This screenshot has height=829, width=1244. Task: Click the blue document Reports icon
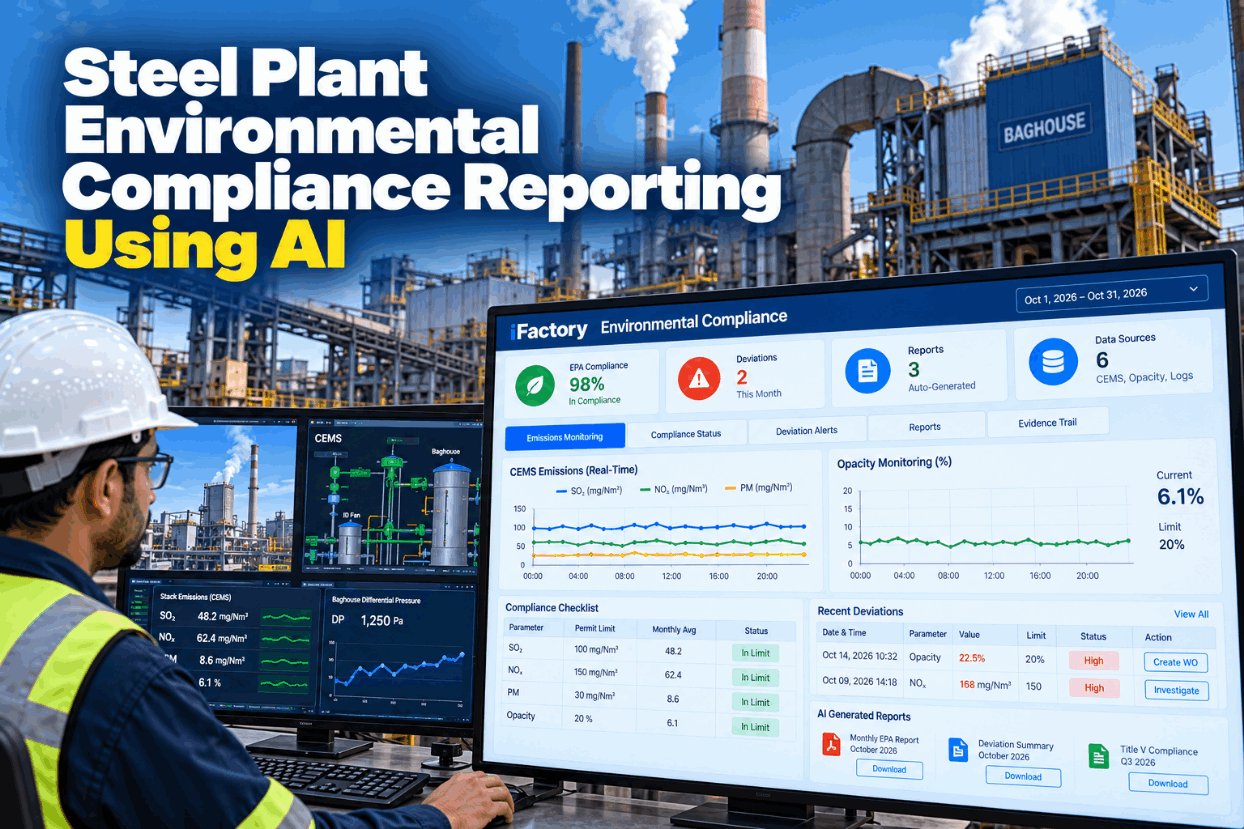[867, 372]
